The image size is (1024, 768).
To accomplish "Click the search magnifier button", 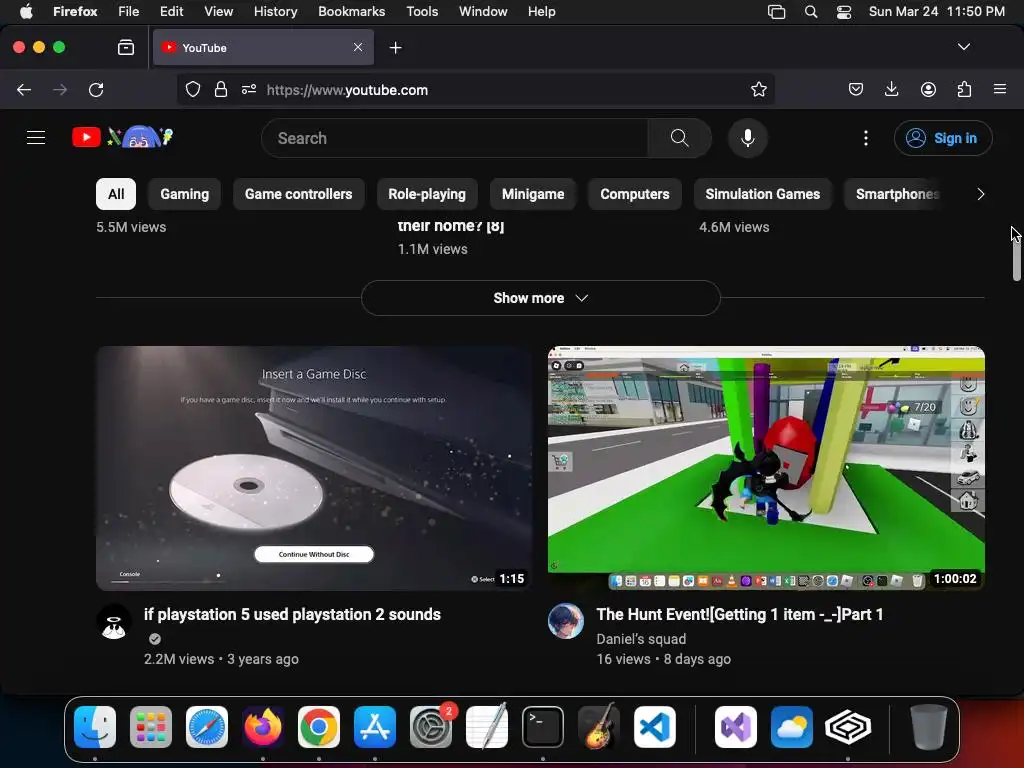I will 679,138.
